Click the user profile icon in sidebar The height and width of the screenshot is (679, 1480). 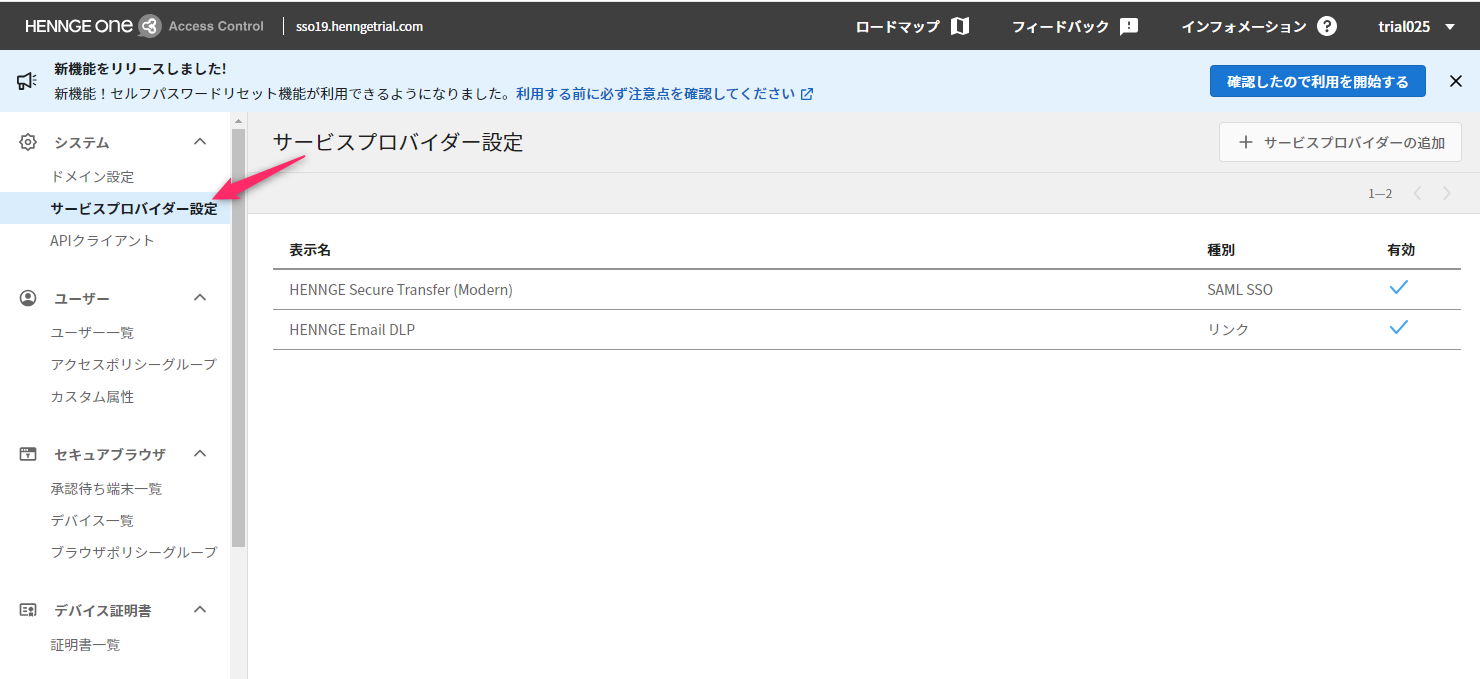click(28, 298)
